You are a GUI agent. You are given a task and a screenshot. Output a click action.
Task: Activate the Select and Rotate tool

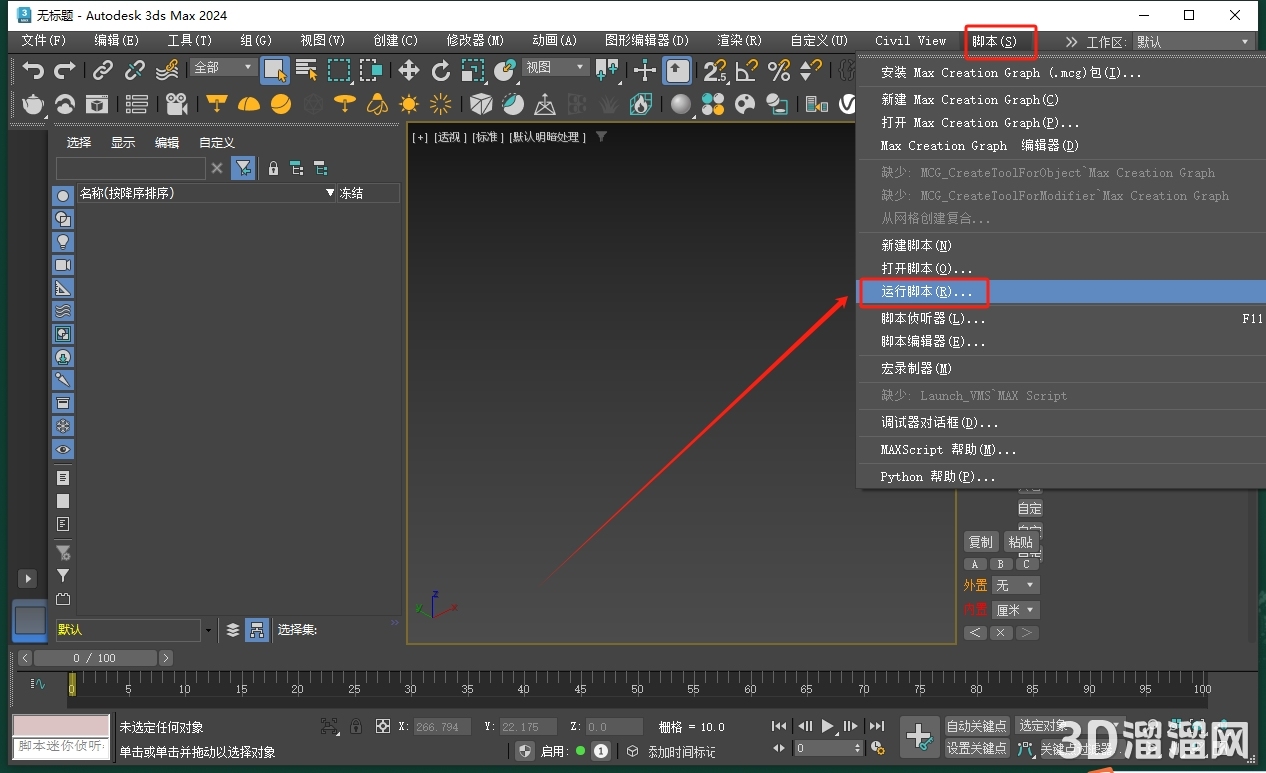click(x=441, y=70)
